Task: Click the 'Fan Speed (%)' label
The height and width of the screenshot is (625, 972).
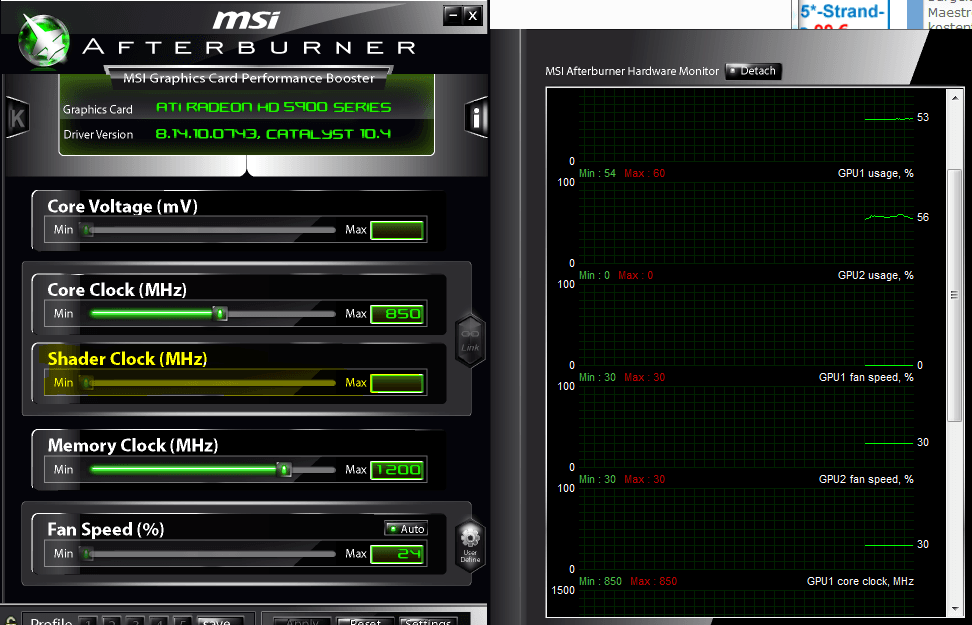Action: pyautogui.click(x=106, y=530)
